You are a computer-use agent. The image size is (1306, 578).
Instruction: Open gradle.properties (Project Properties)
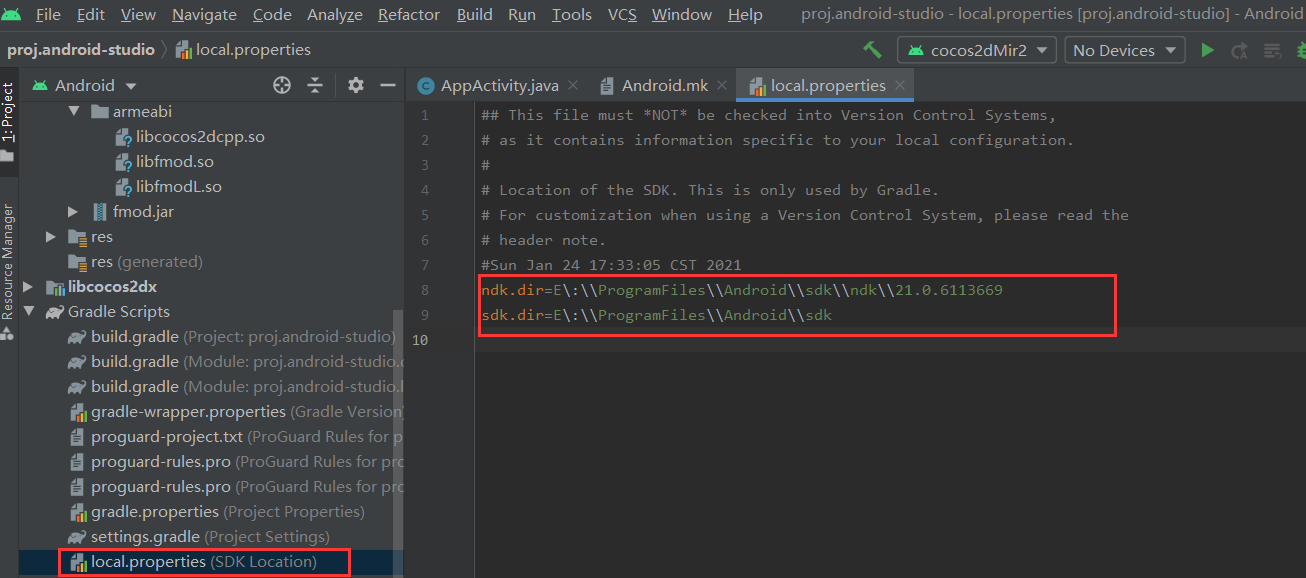[x=216, y=512]
